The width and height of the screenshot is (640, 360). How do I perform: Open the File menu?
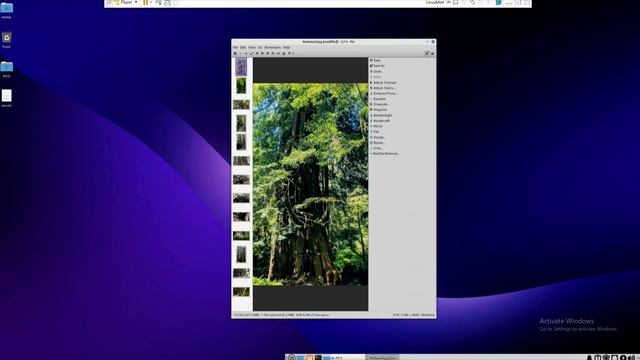coord(235,47)
